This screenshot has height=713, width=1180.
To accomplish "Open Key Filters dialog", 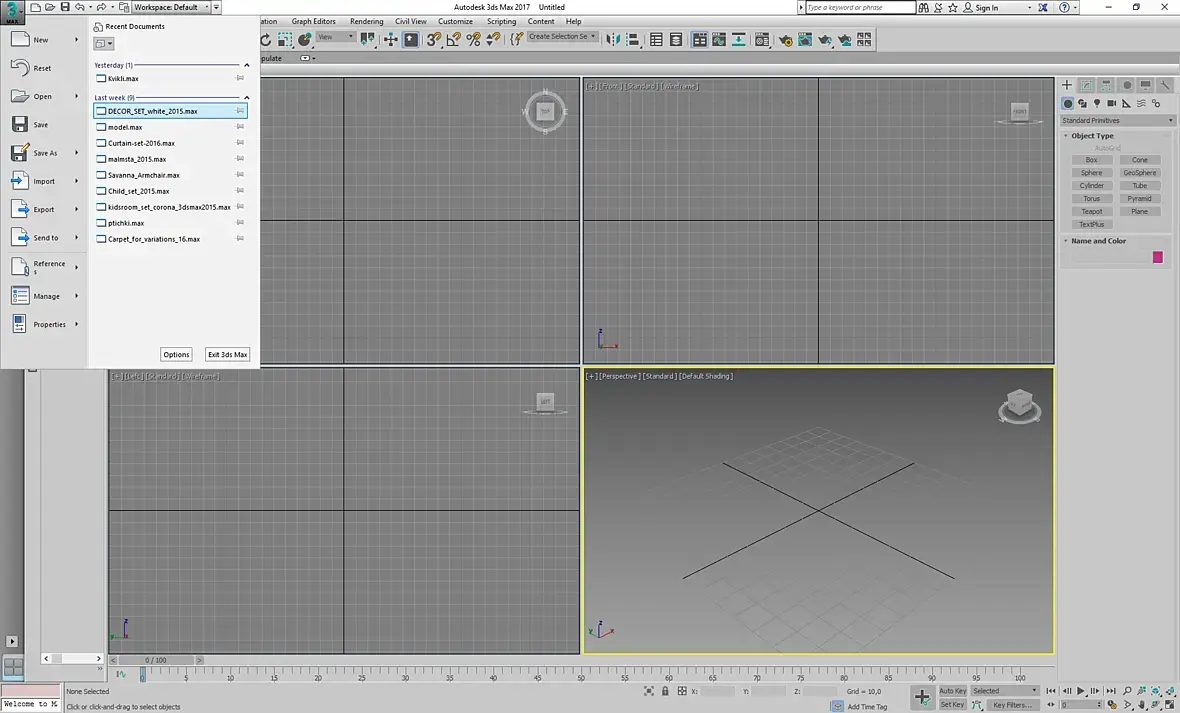I will pyautogui.click(x=1012, y=705).
